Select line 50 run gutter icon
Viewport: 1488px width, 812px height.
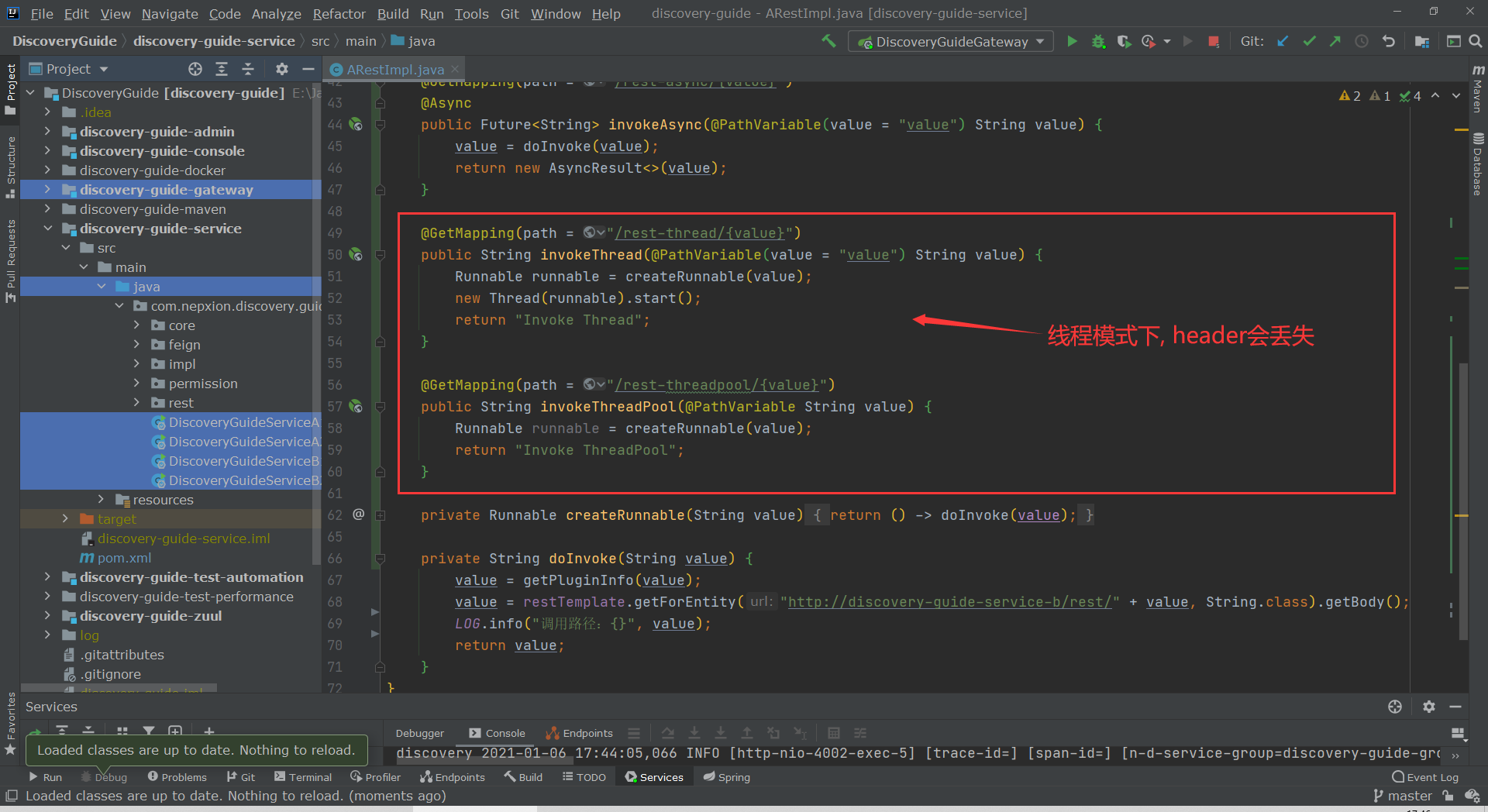[356, 255]
